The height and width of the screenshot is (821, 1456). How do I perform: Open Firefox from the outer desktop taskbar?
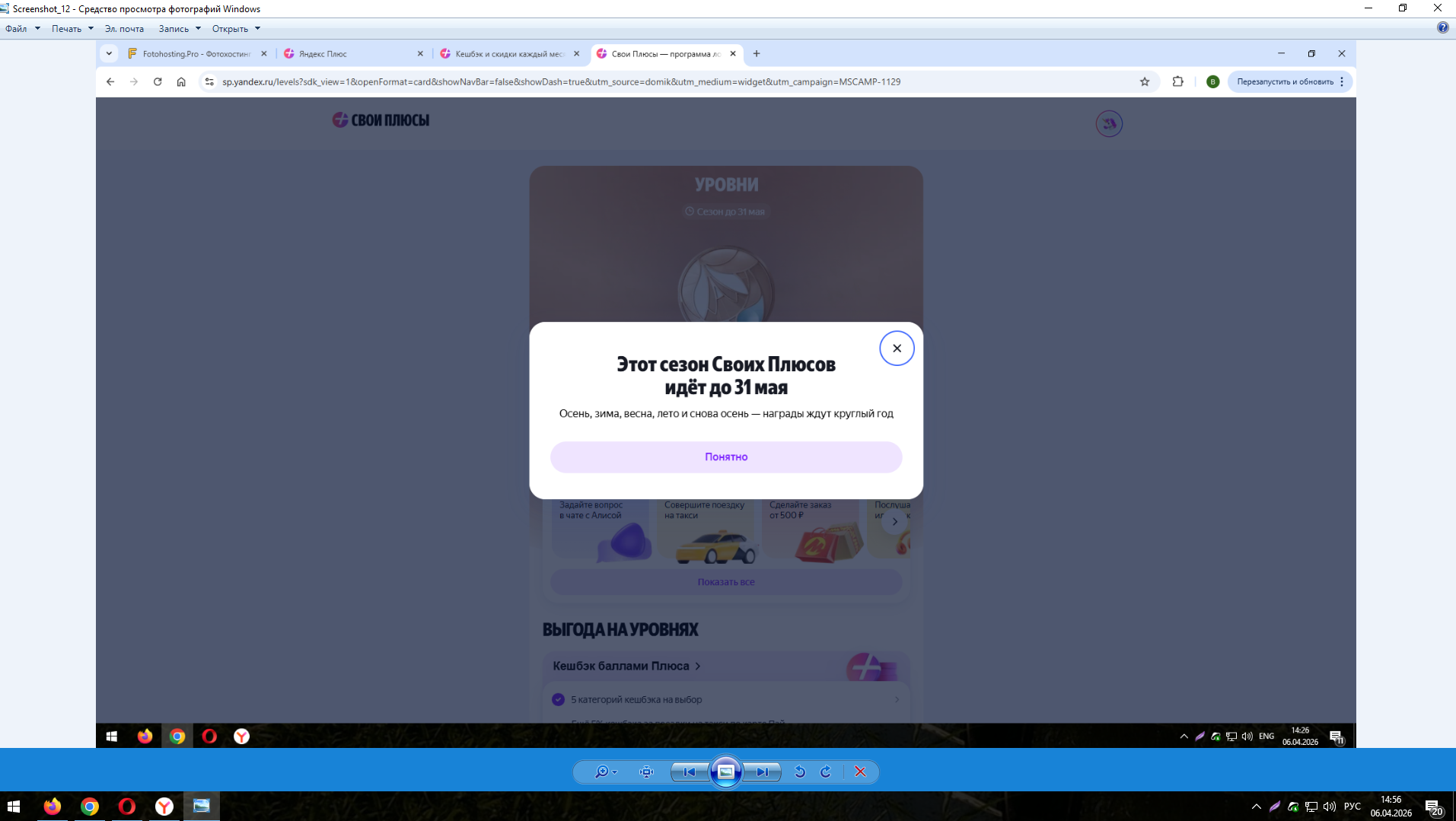(53, 807)
